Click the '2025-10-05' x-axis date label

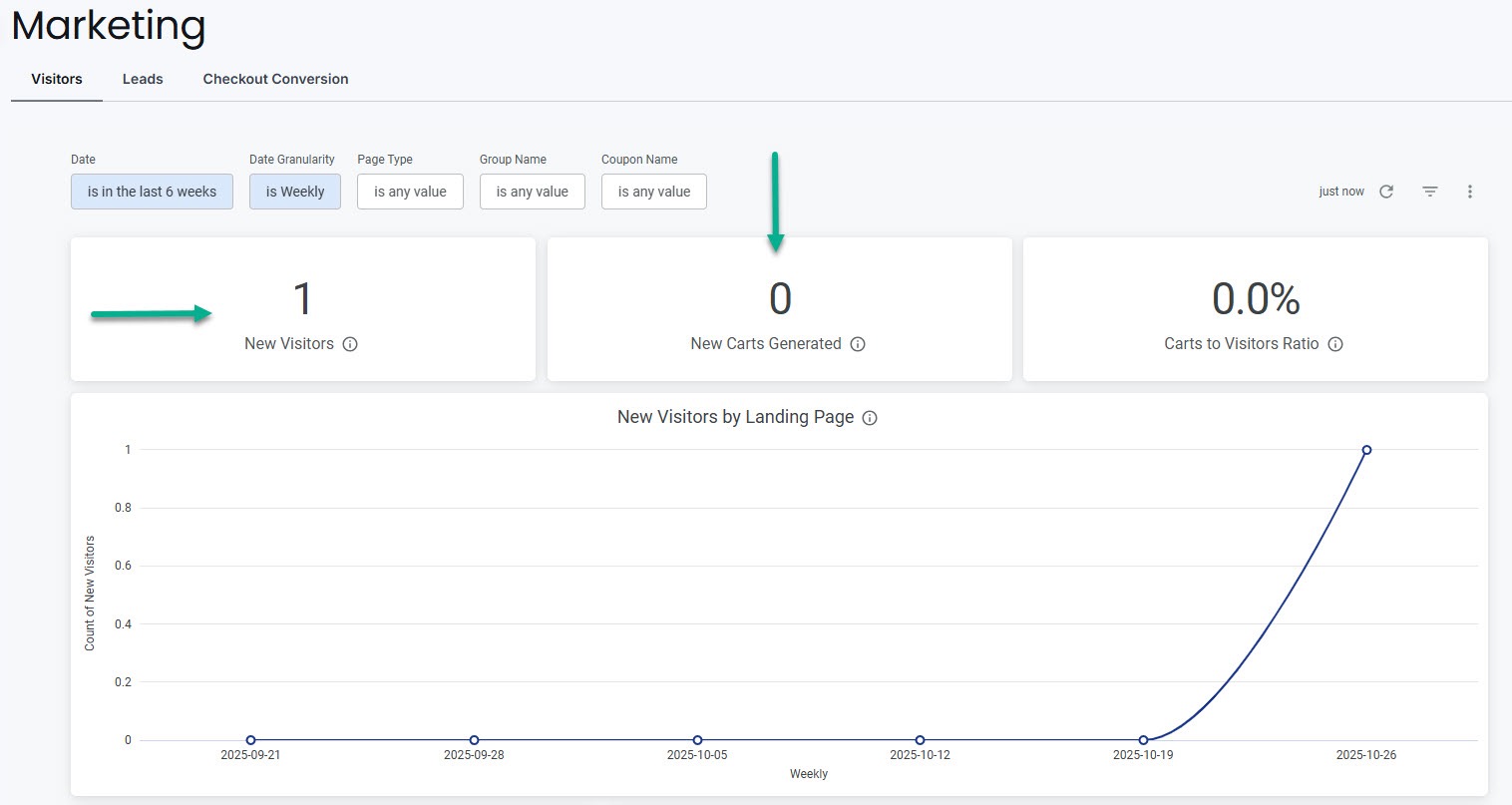point(697,755)
